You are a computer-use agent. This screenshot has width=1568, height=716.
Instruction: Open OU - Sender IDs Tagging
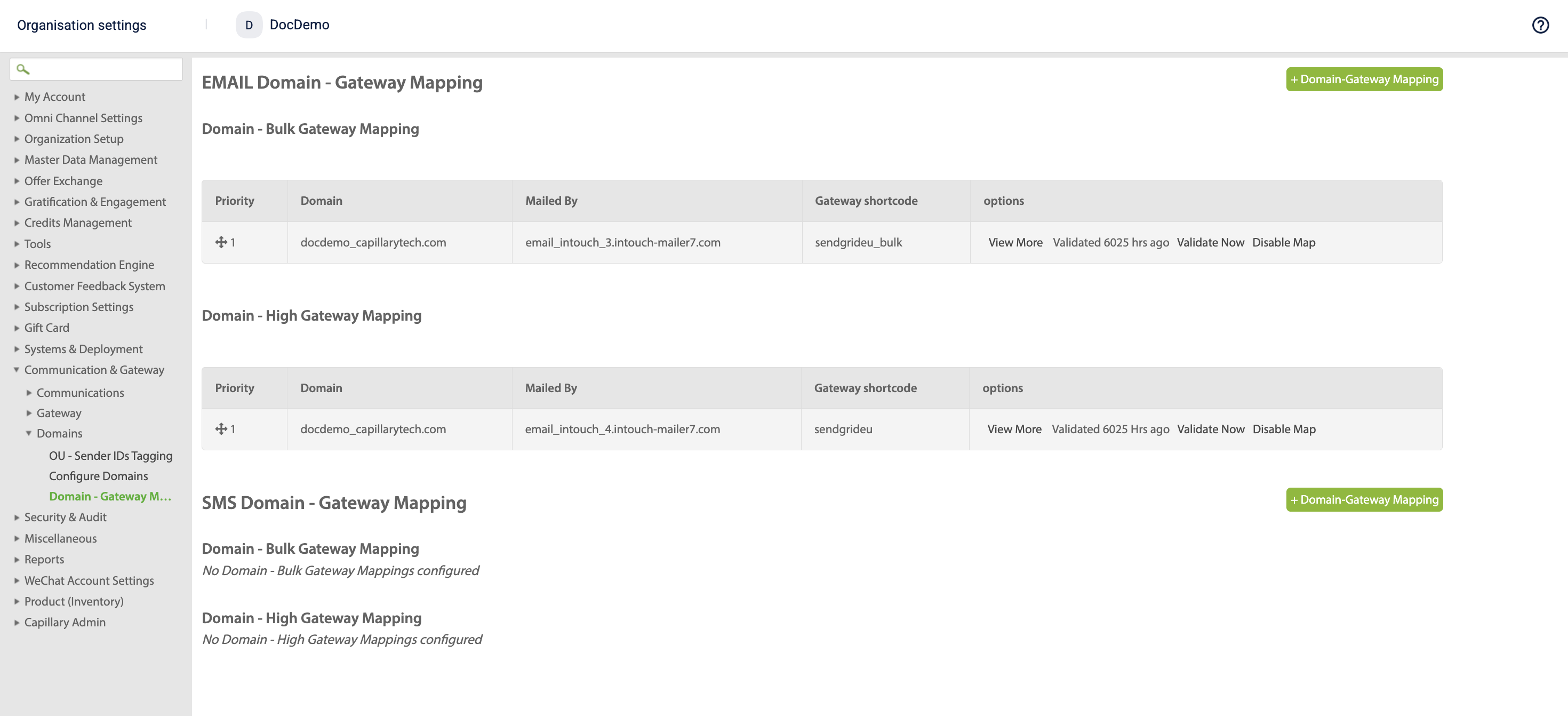(x=110, y=456)
